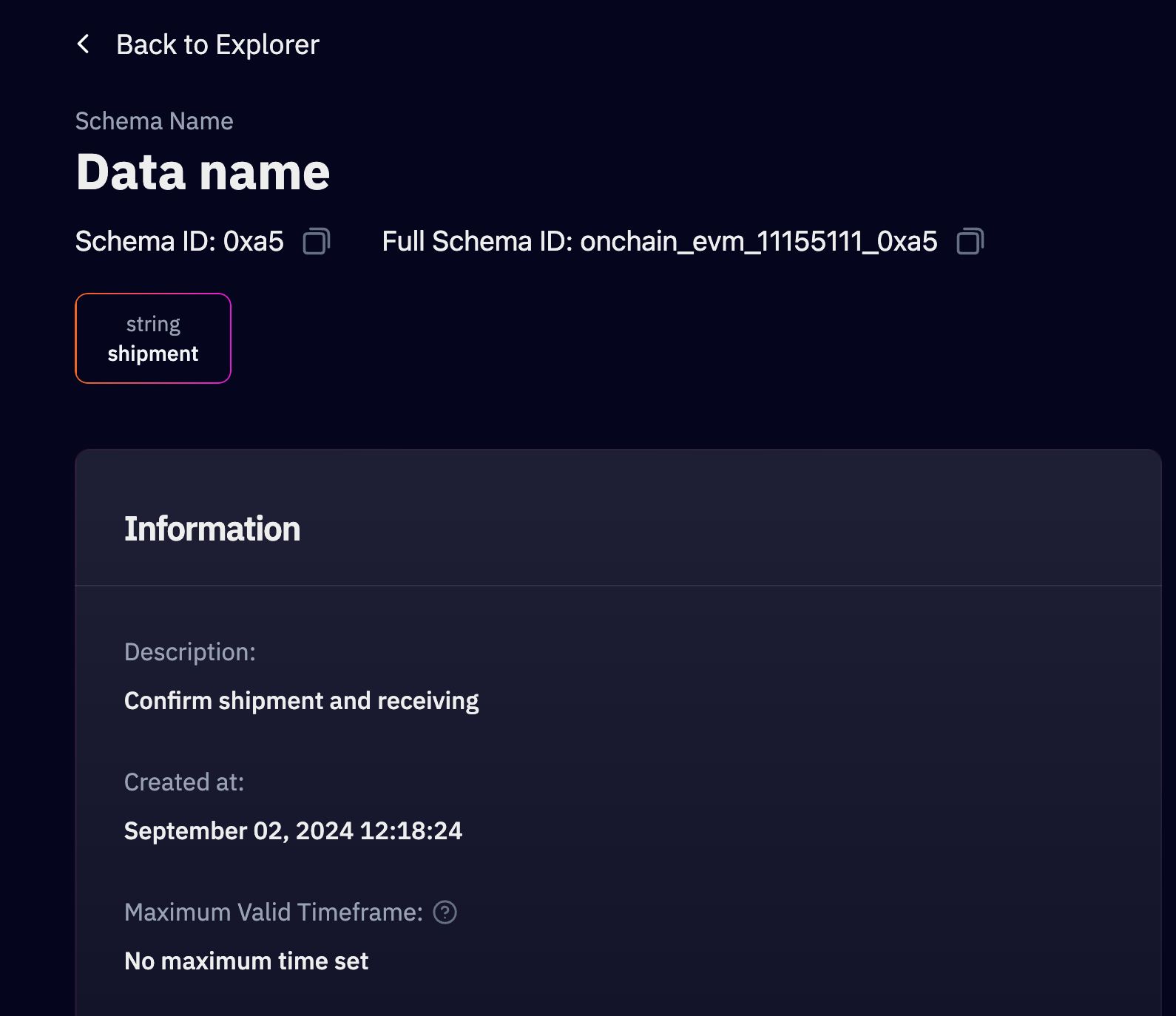Open the Maximum Valid Timeframe help icon
1176x1016 pixels.
[445, 912]
